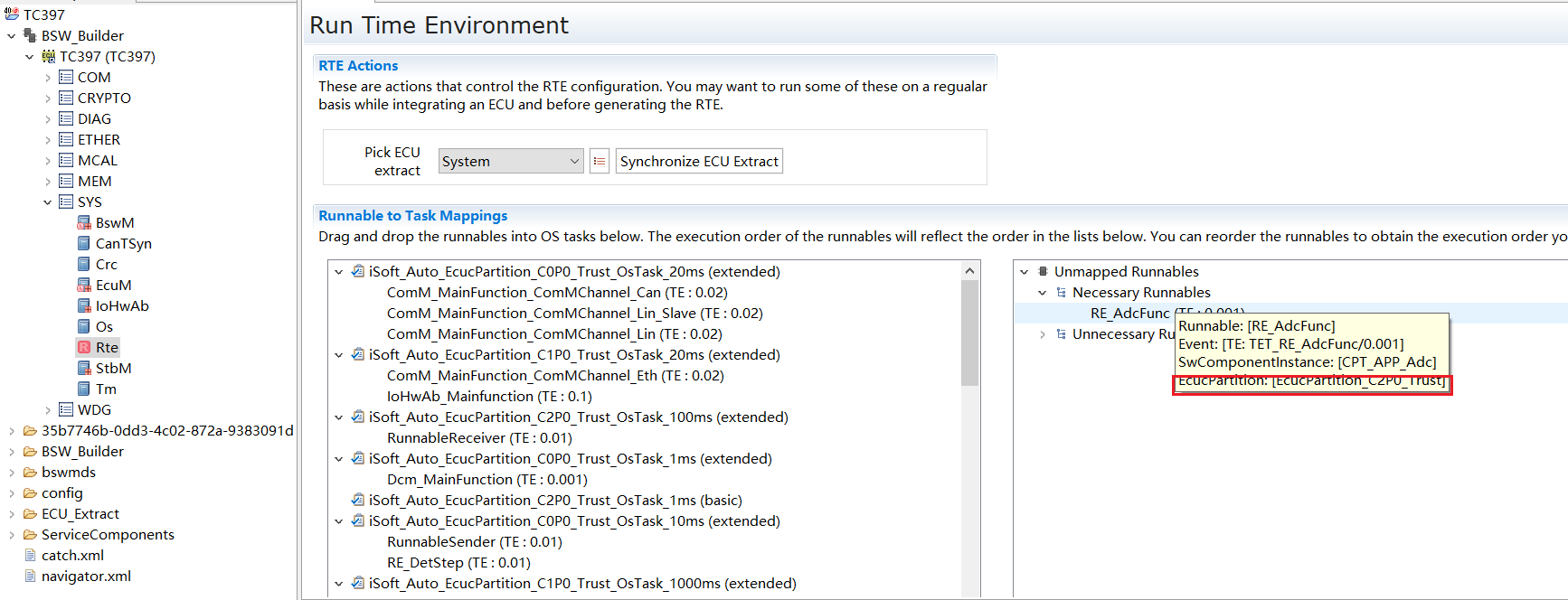Viewport: 1568px width, 600px height.
Task: Expand the COM module node
Action: 48,78
